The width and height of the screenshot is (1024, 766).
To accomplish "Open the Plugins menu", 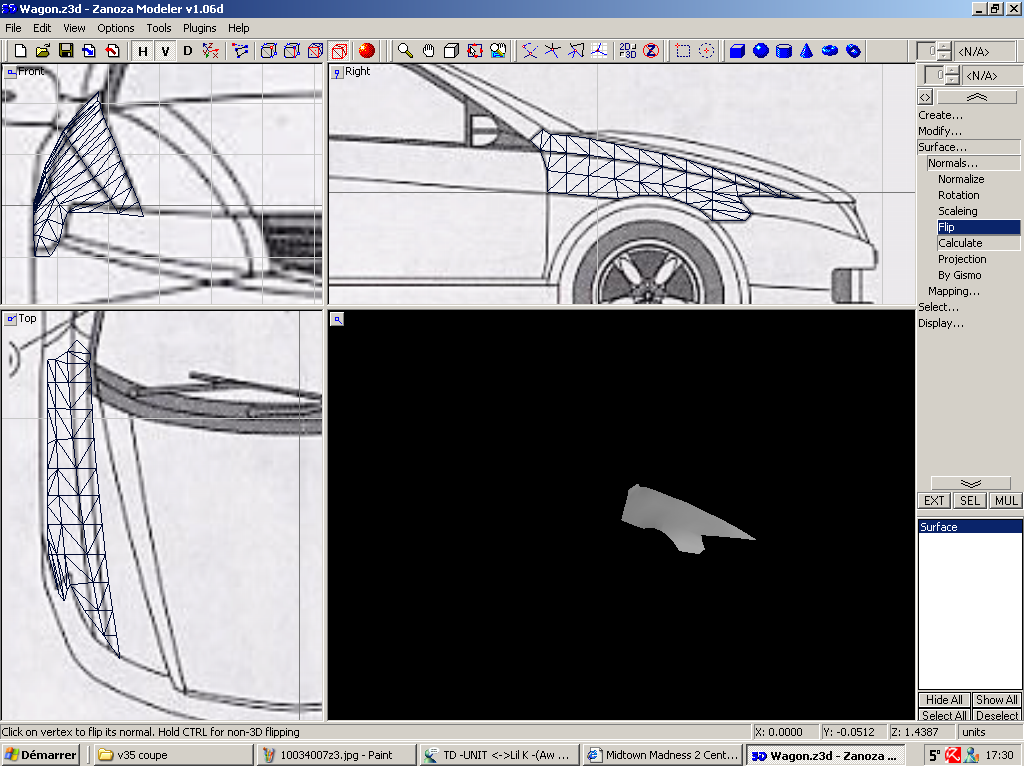I will pyautogui.click(x=200, y=28).
